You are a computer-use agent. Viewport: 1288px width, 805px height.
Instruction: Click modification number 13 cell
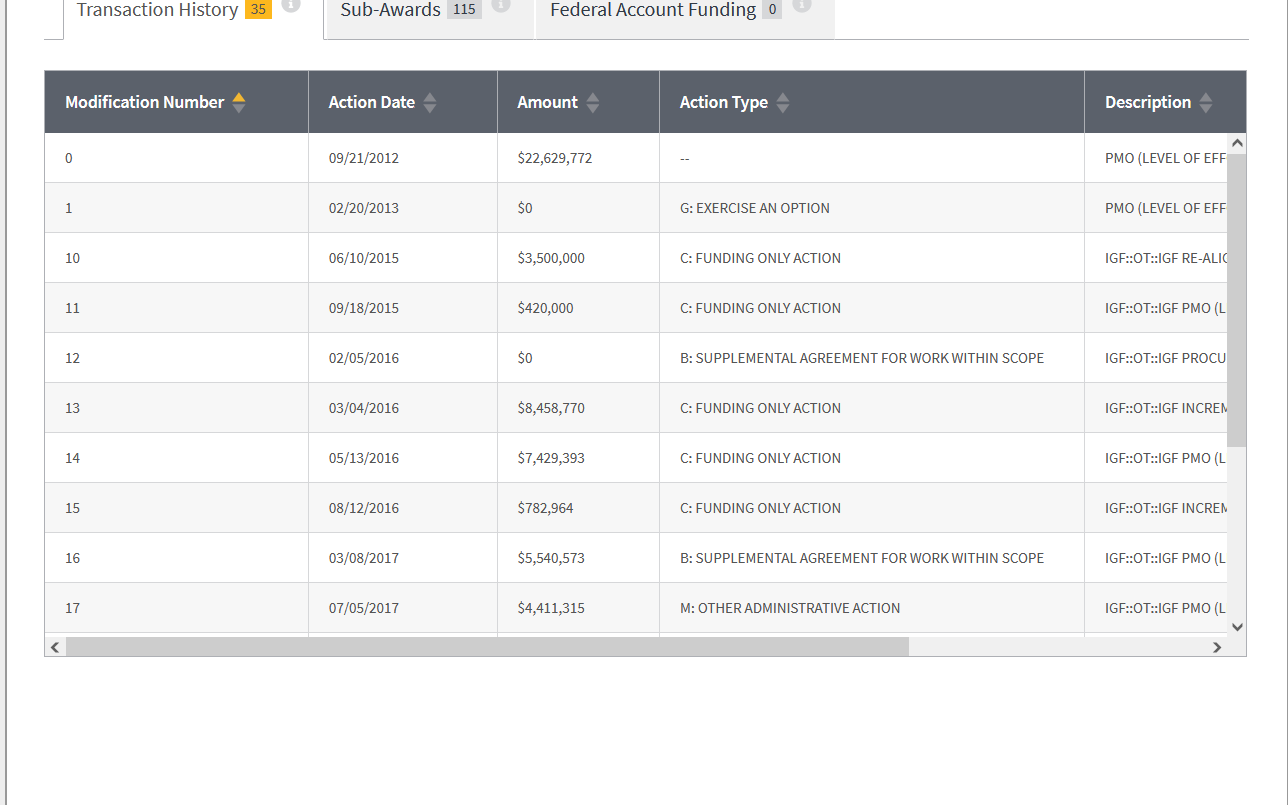pyautogui.click(x=176, y=408)
